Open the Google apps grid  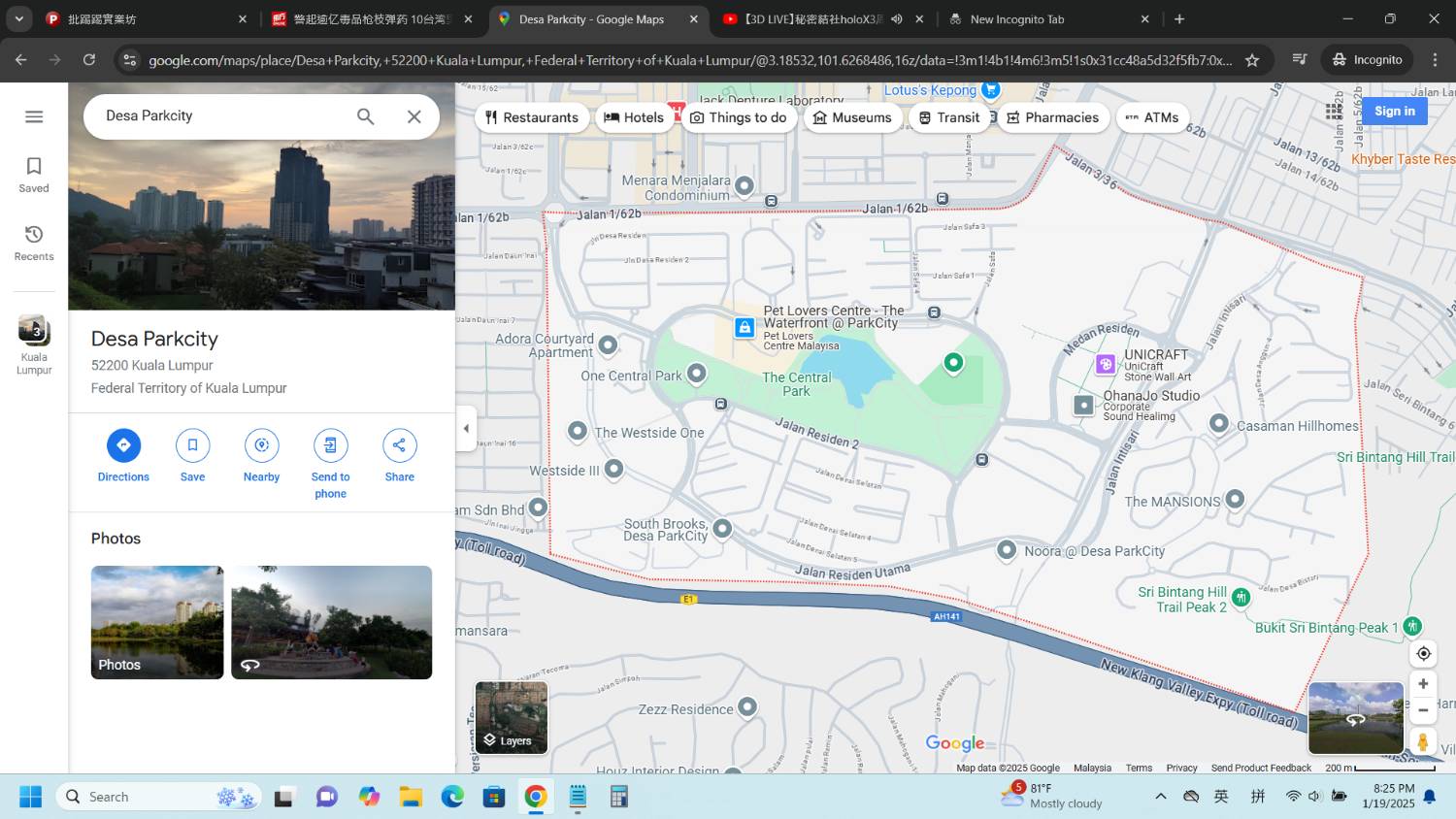point(1335,112)
